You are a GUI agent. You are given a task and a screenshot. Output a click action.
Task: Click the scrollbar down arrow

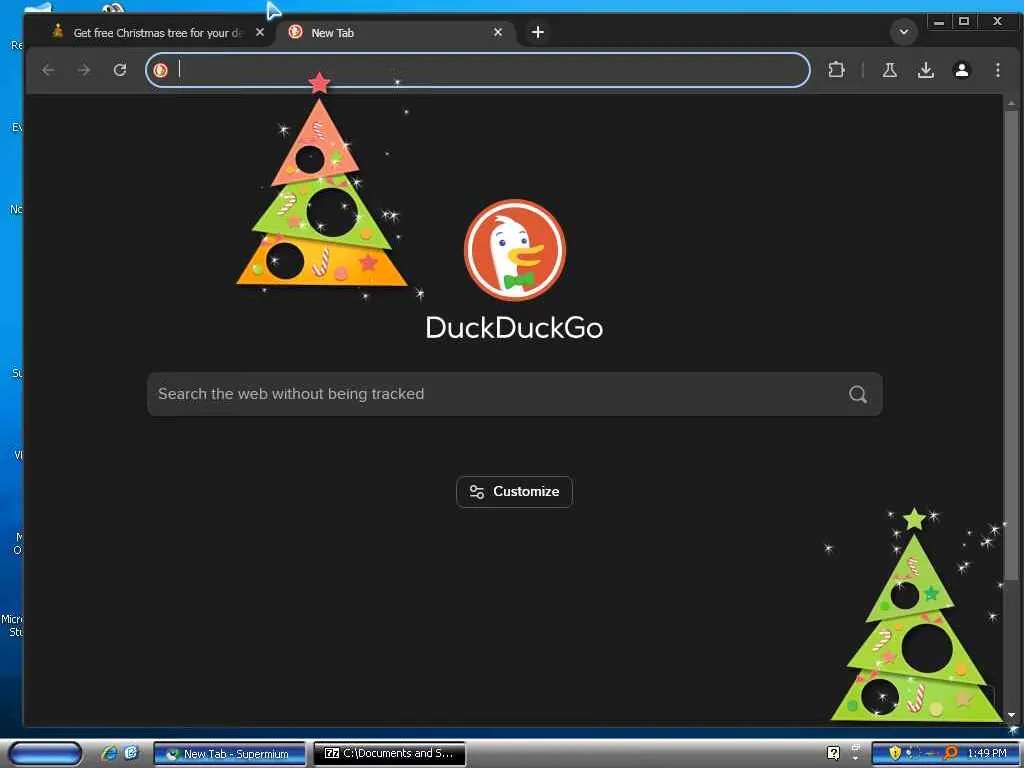(1011, 715)
